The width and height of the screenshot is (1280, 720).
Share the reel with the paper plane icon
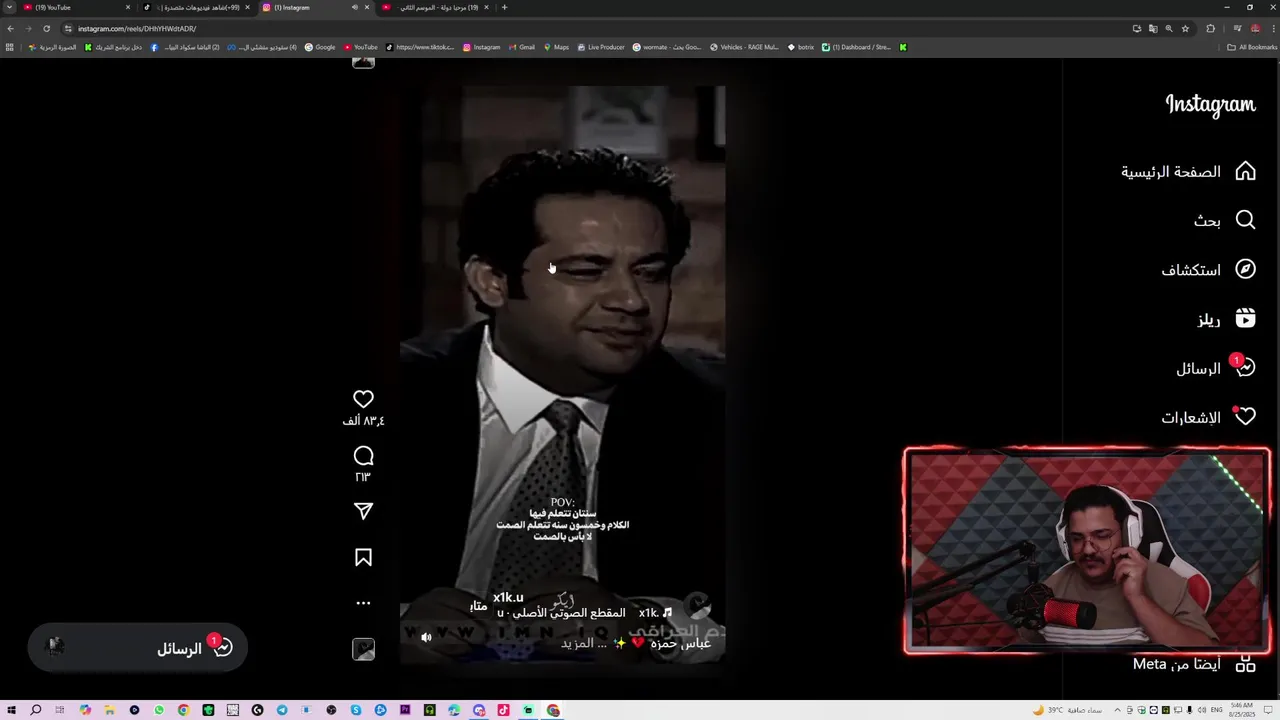coord(363,511)
